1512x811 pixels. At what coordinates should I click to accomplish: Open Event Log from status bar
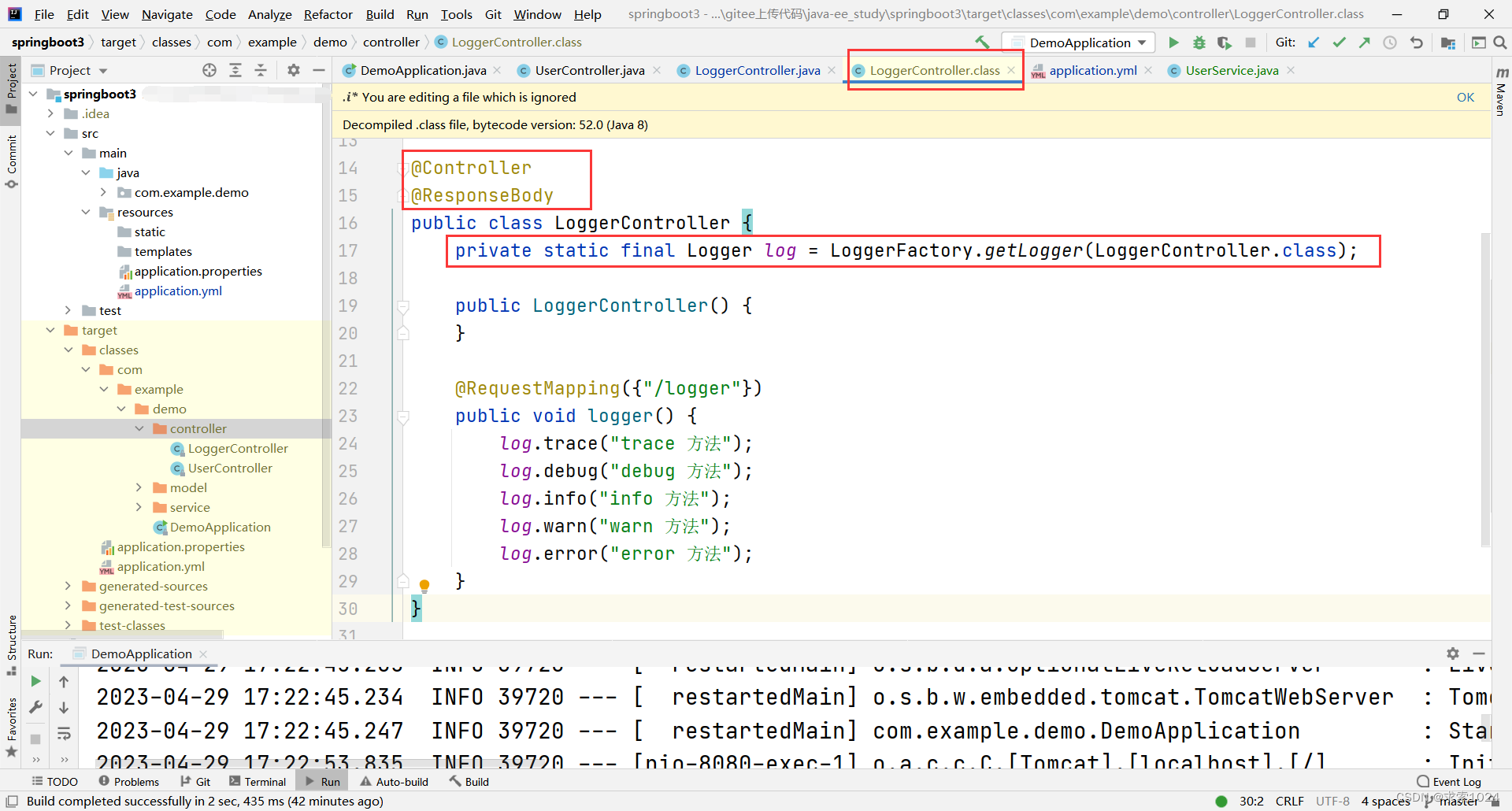click(1449, 781)
